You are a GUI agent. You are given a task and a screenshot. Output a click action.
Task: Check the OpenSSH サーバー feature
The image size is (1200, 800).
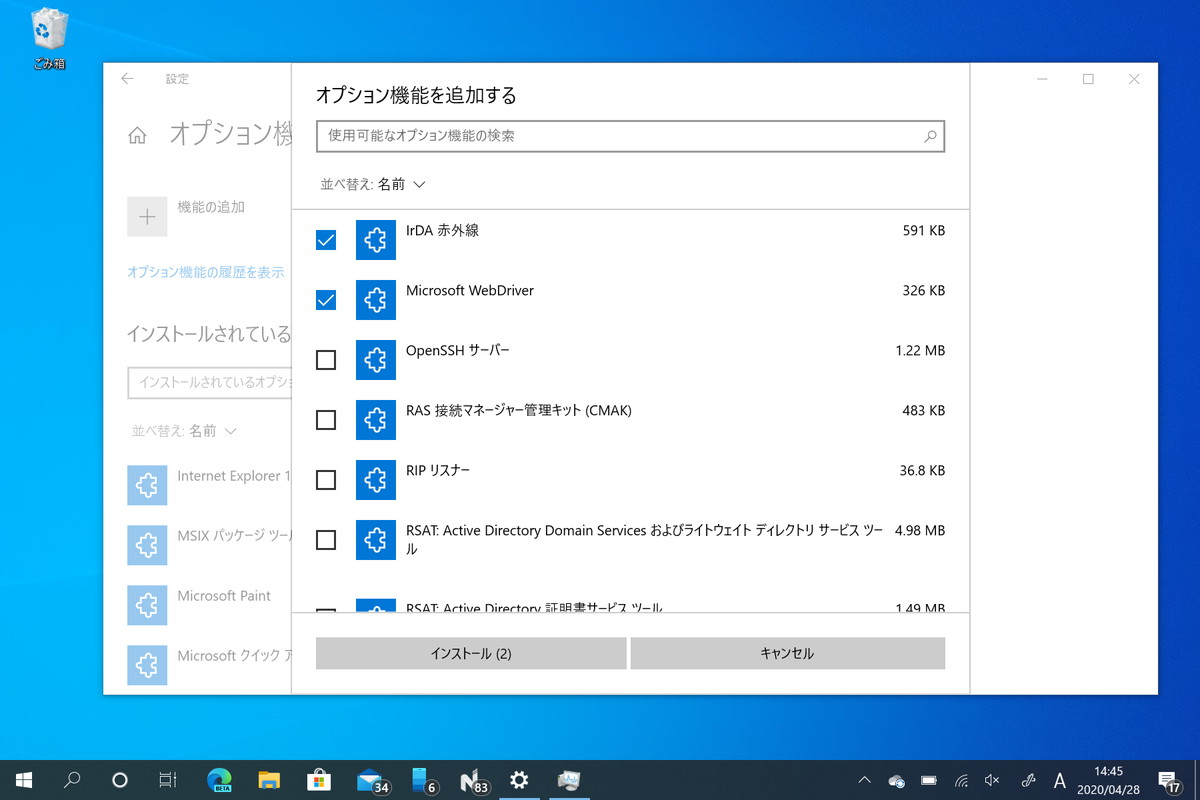click(325, 360)
